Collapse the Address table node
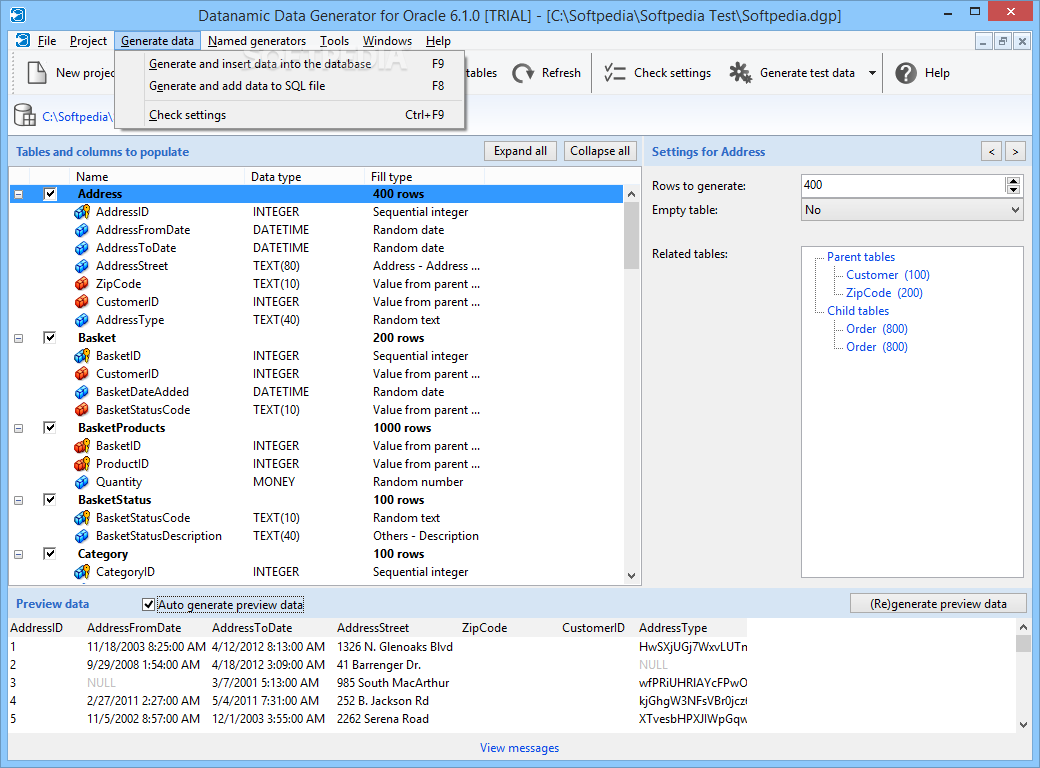 [x=19, y=194]
